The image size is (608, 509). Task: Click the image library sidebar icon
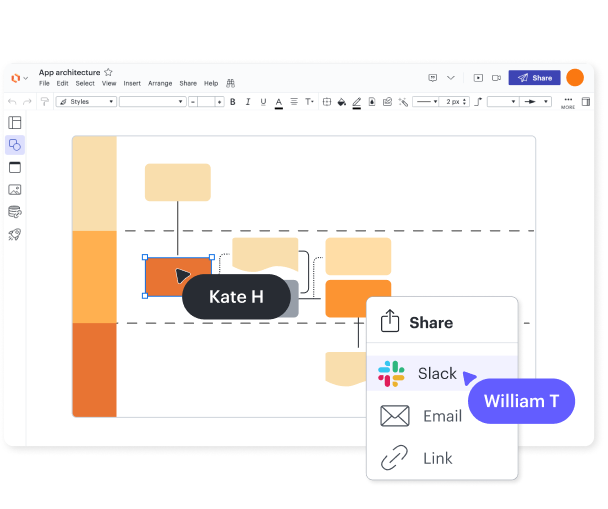(x=15, y=189)
